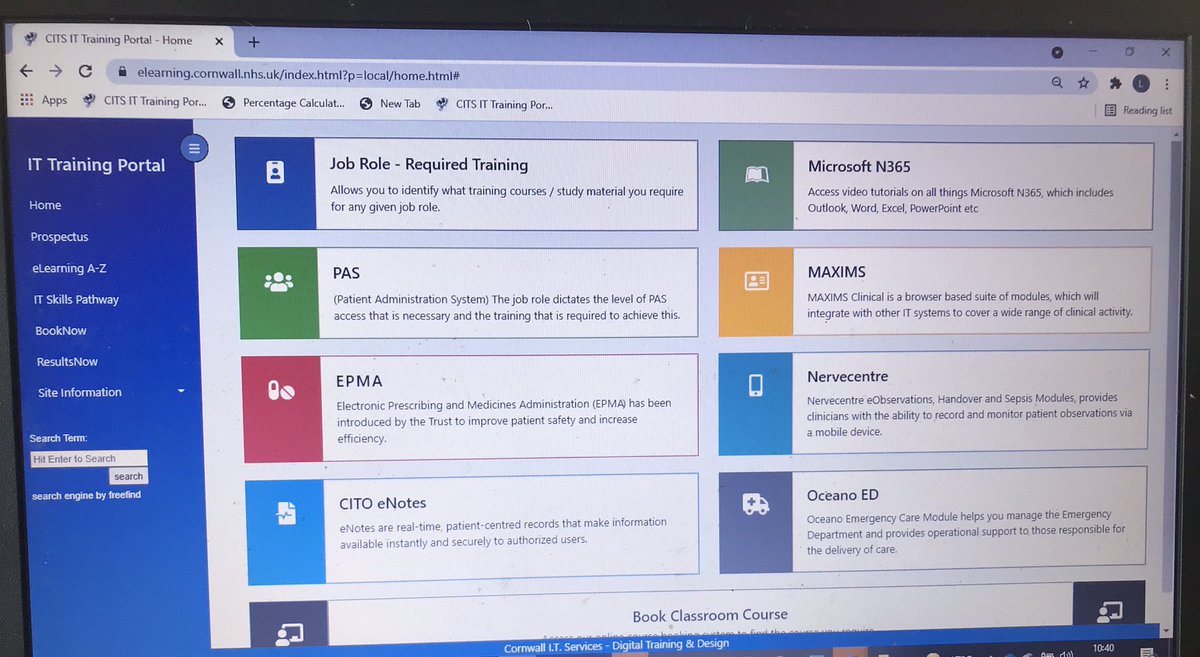The width and height of the screenshot is (1200, 657).
Task: Open the EPMA card heading
Action: click(x=359, y=381)
